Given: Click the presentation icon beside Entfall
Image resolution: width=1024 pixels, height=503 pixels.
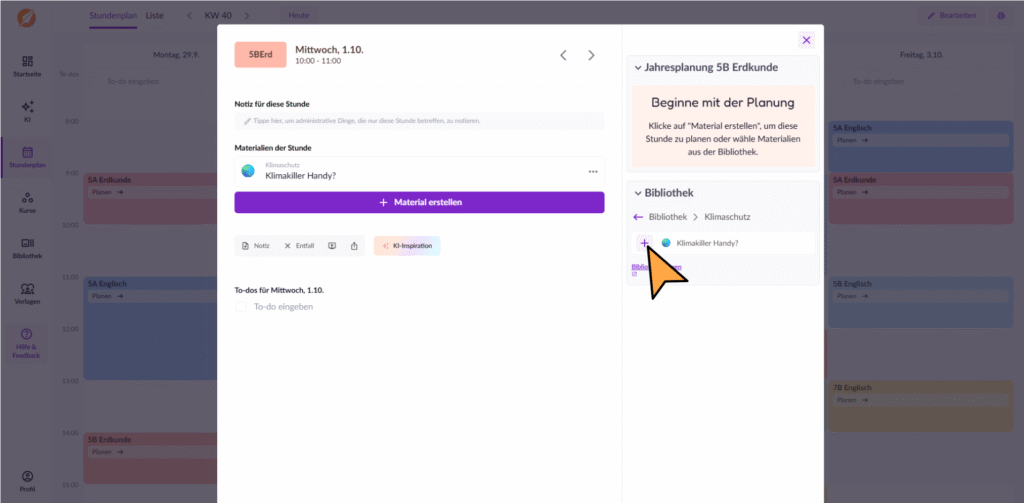Looking at the screenshot, I should click(x=332, y=246).
